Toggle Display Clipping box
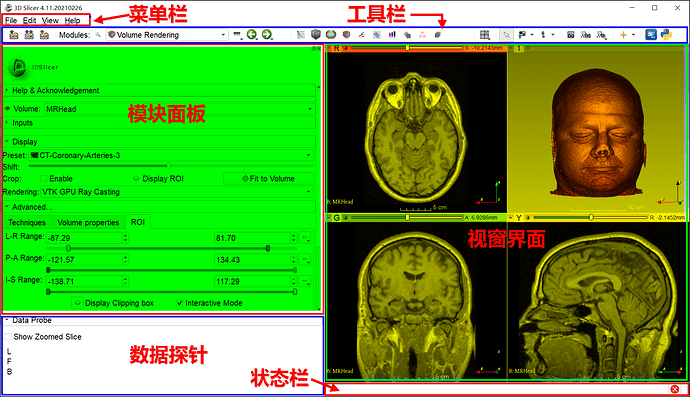Screen dimensions: 690x397 pos(78,303)
